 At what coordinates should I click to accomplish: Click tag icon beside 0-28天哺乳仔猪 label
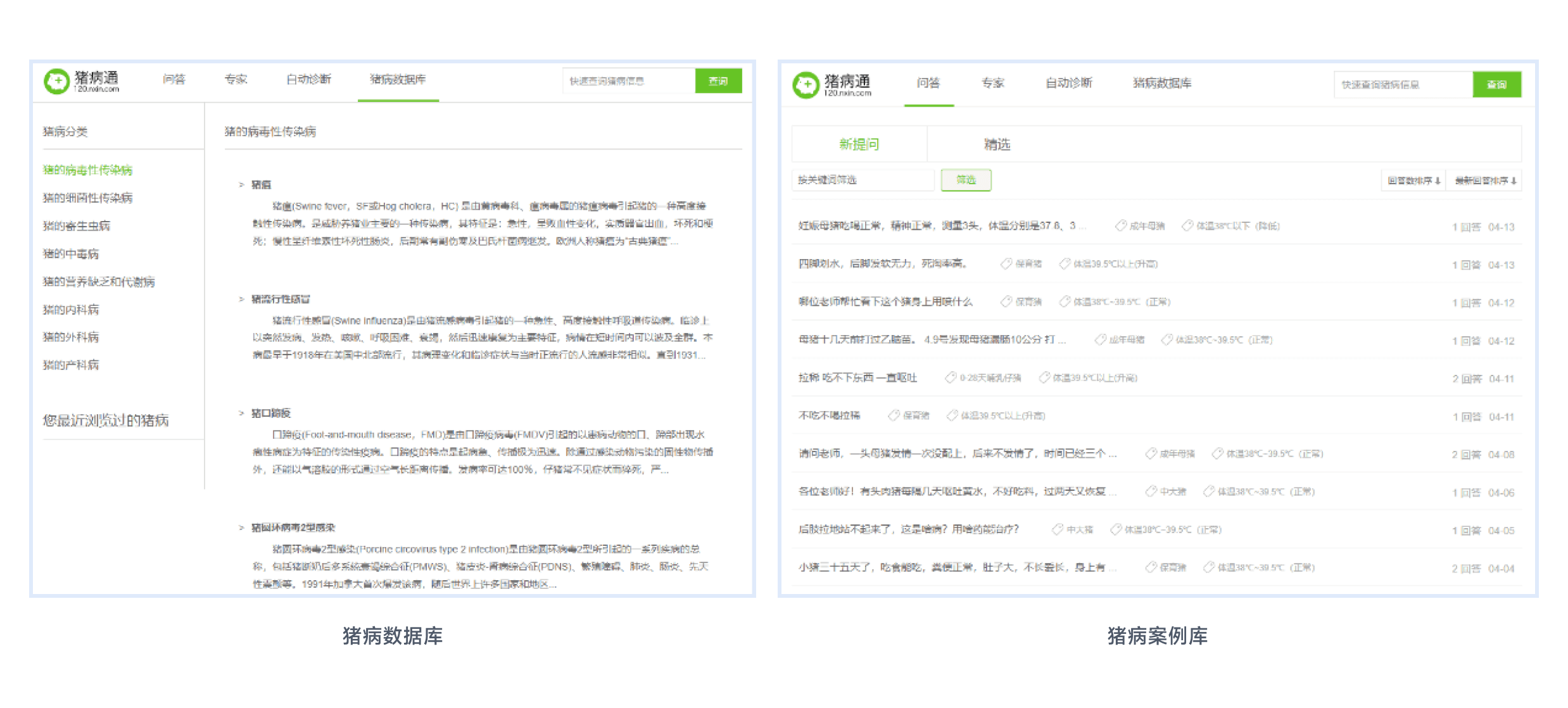[x=950, y=377]
